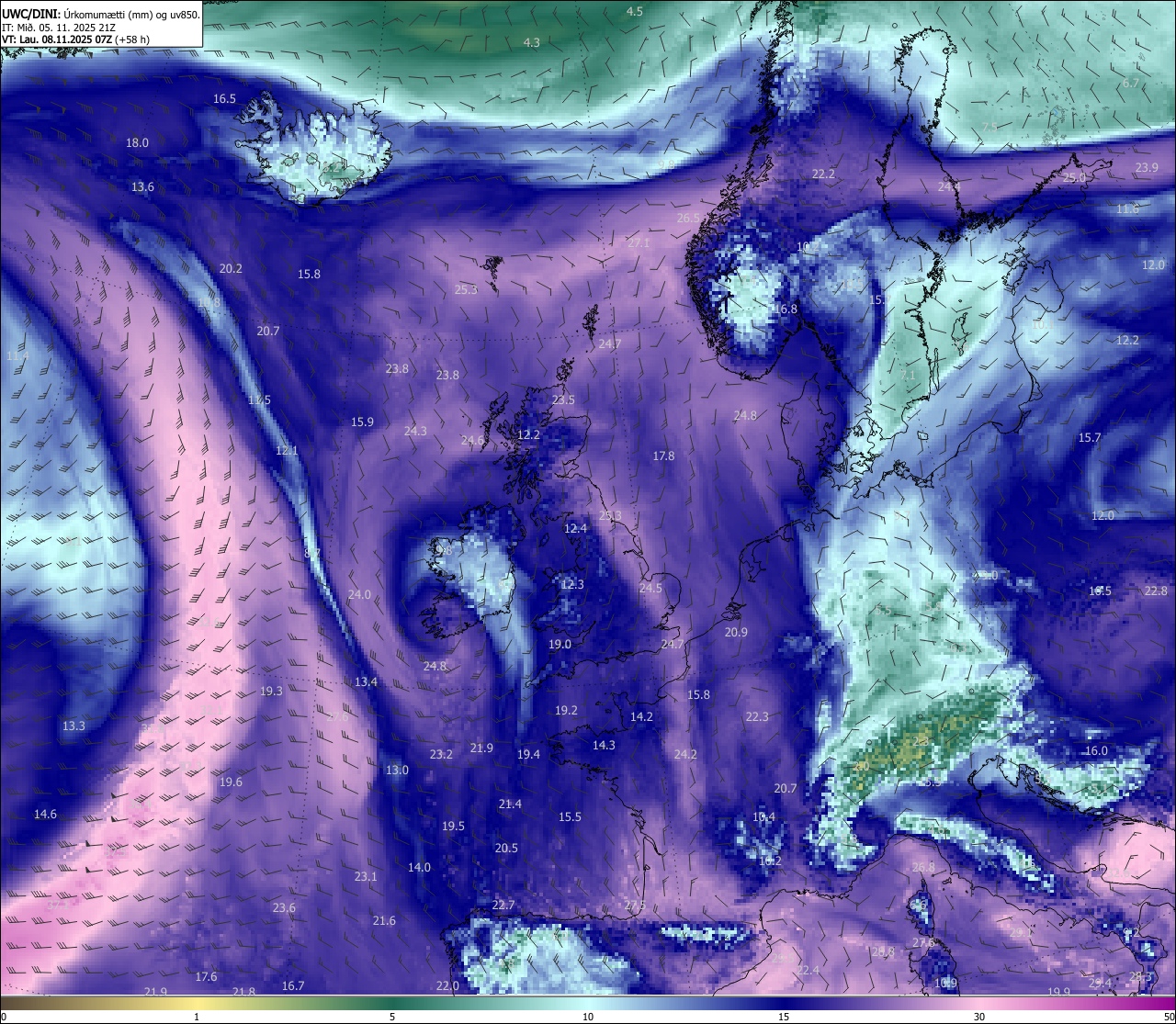Select the 12.4 value over northern England
The height and width of the screenshot is (1024, 1176).
575,529
